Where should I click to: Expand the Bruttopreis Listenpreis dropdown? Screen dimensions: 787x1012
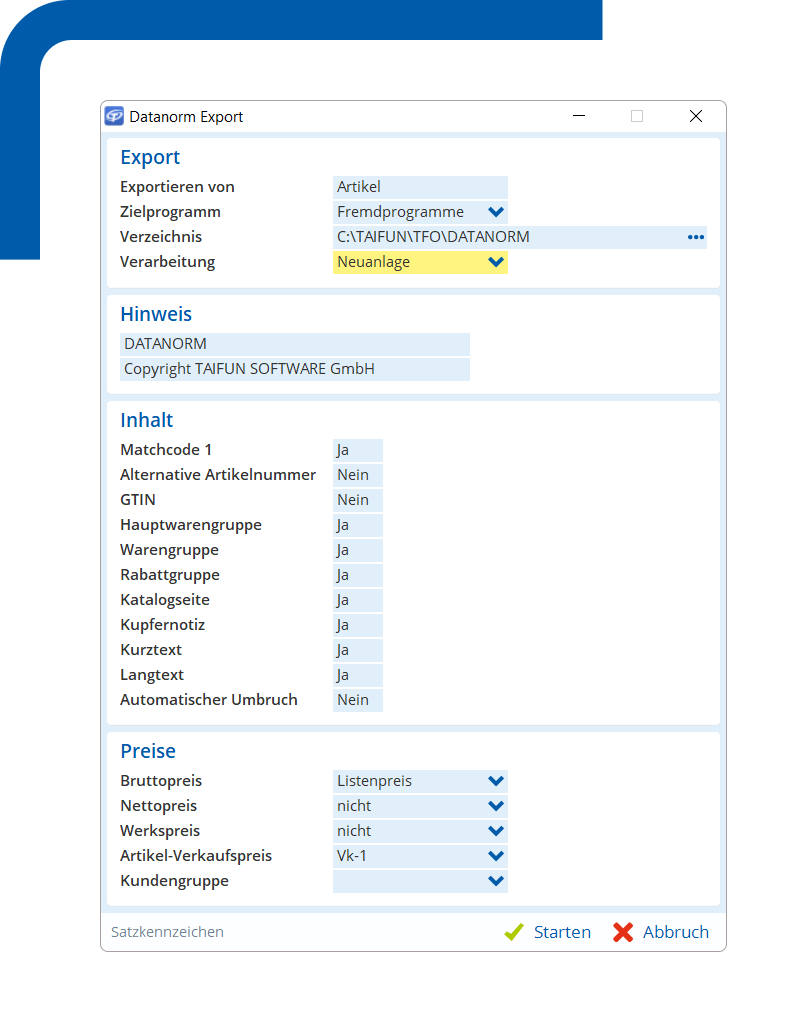click(495, 781)
